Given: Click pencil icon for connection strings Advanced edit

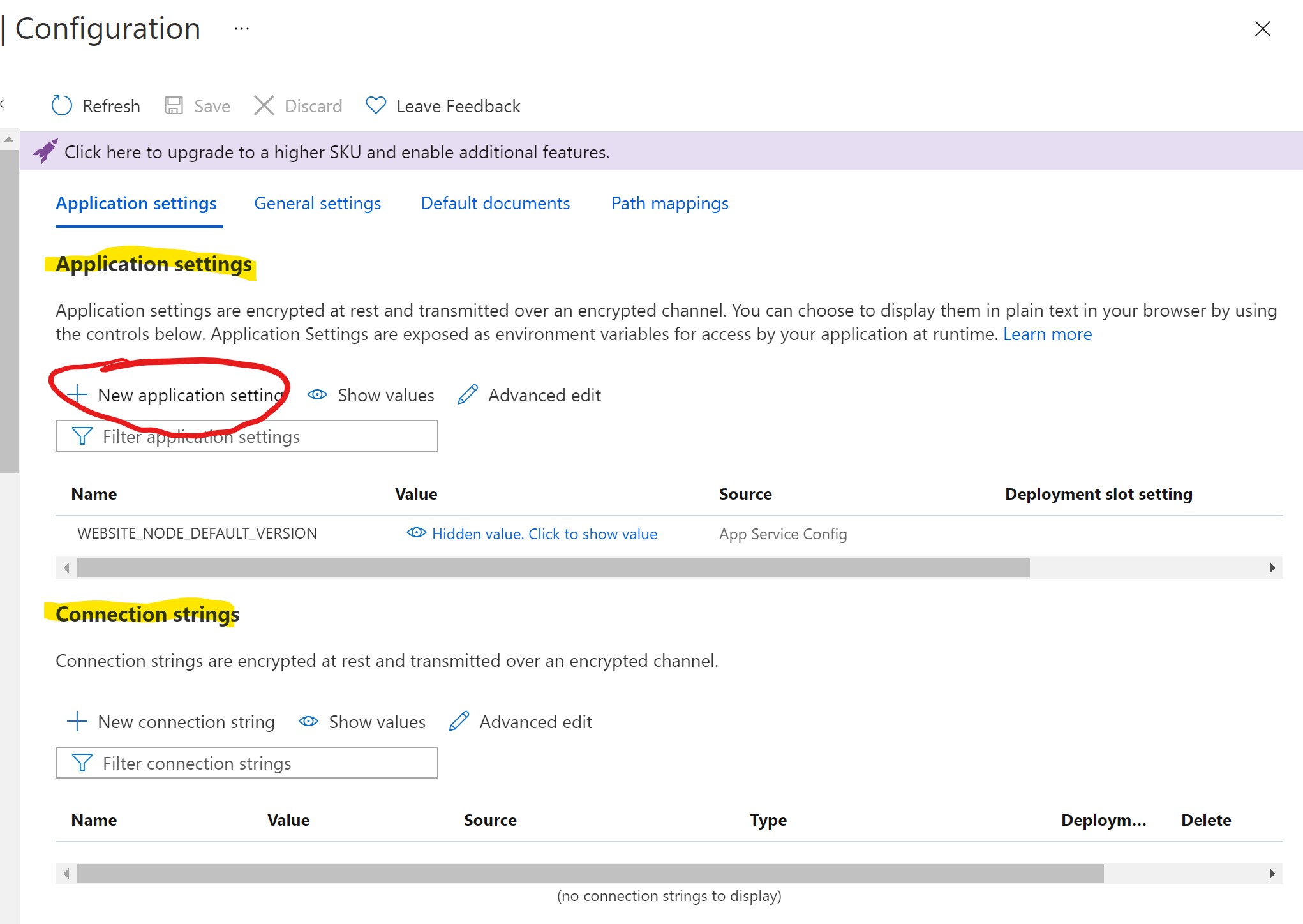Looking at the screenshot, I should (x=459, y=722).
